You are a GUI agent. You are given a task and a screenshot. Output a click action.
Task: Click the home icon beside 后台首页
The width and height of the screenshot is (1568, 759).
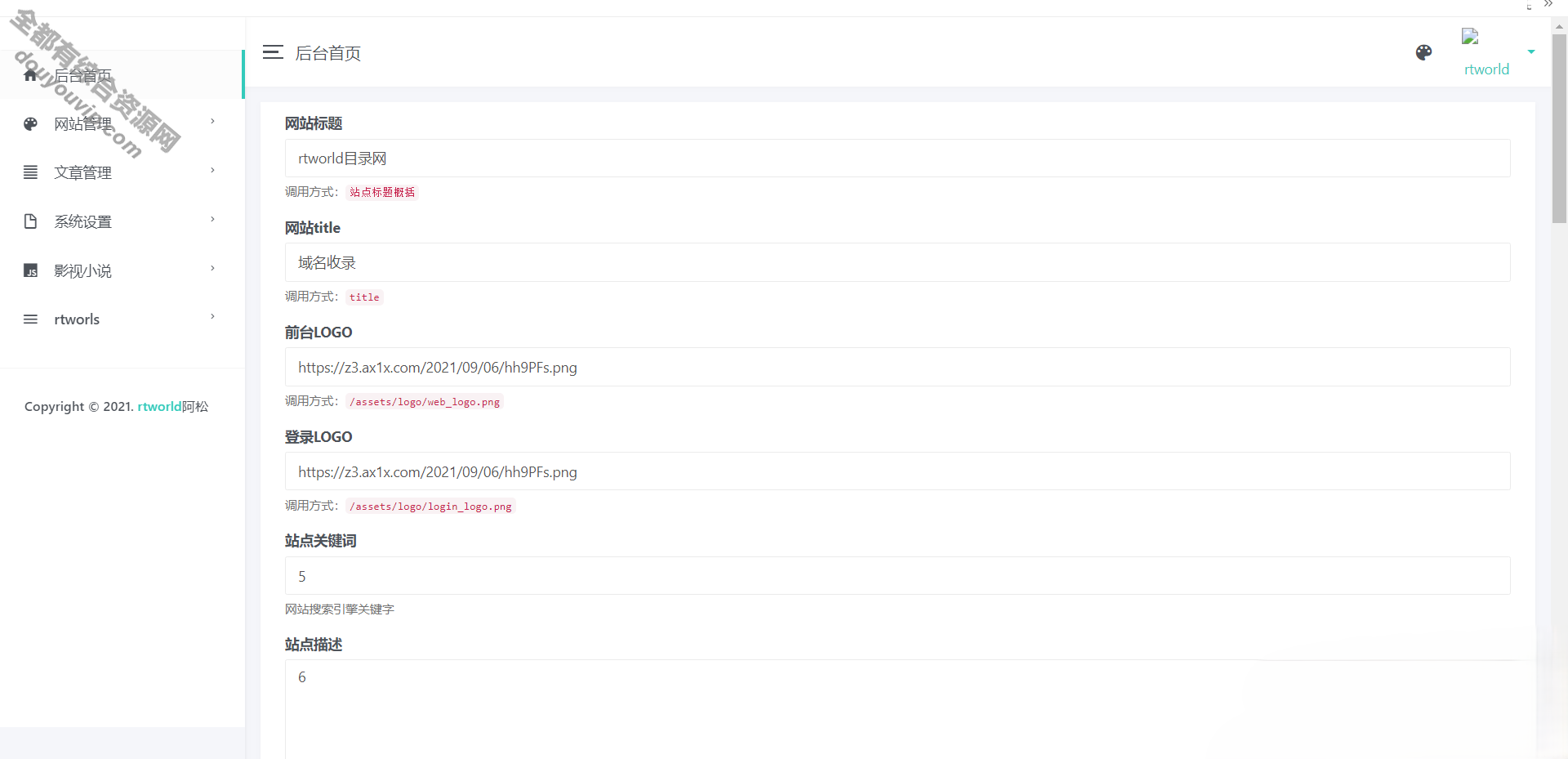[30, 75]
